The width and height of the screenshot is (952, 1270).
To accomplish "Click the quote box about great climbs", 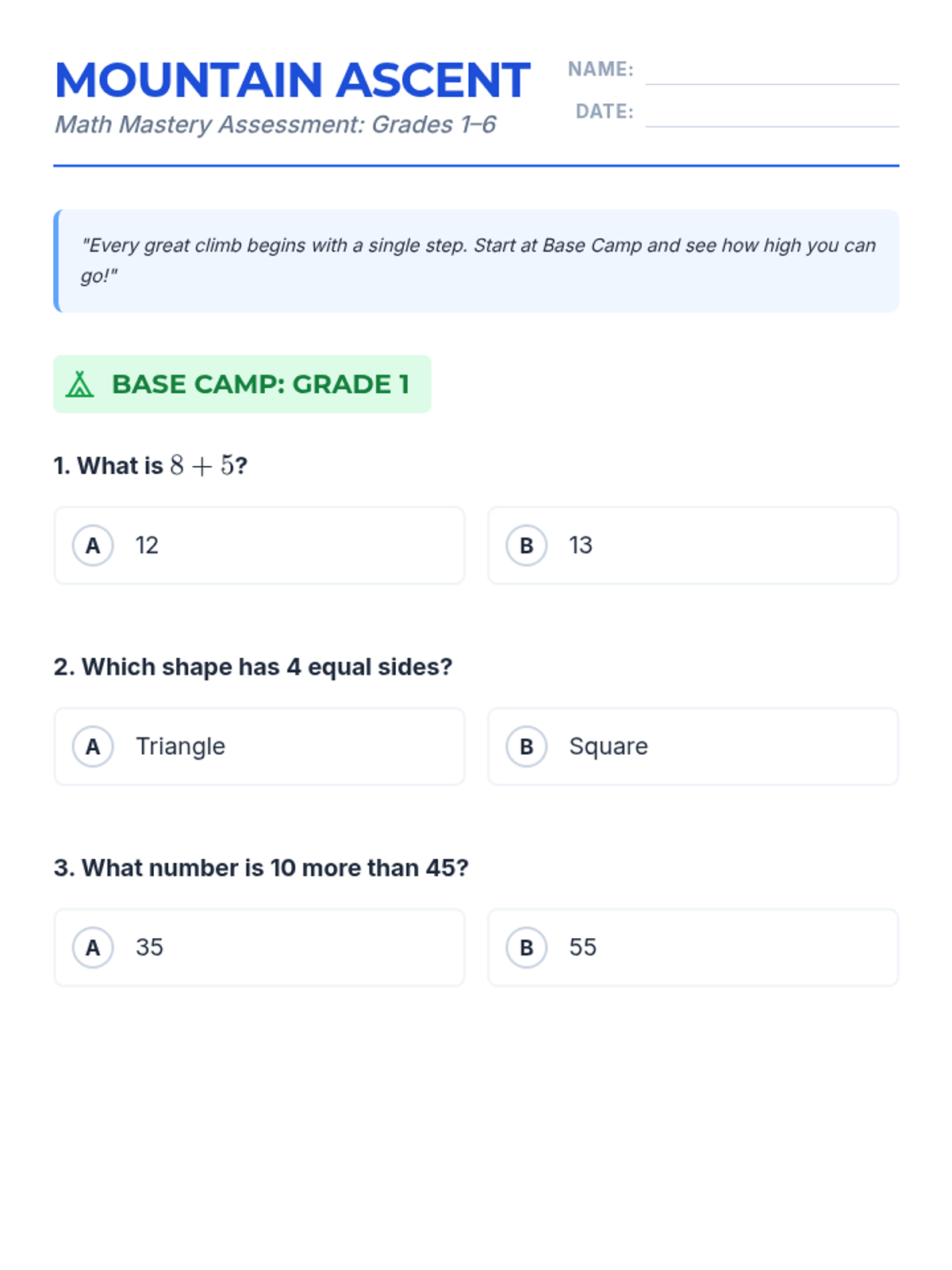I will (476, 260).
